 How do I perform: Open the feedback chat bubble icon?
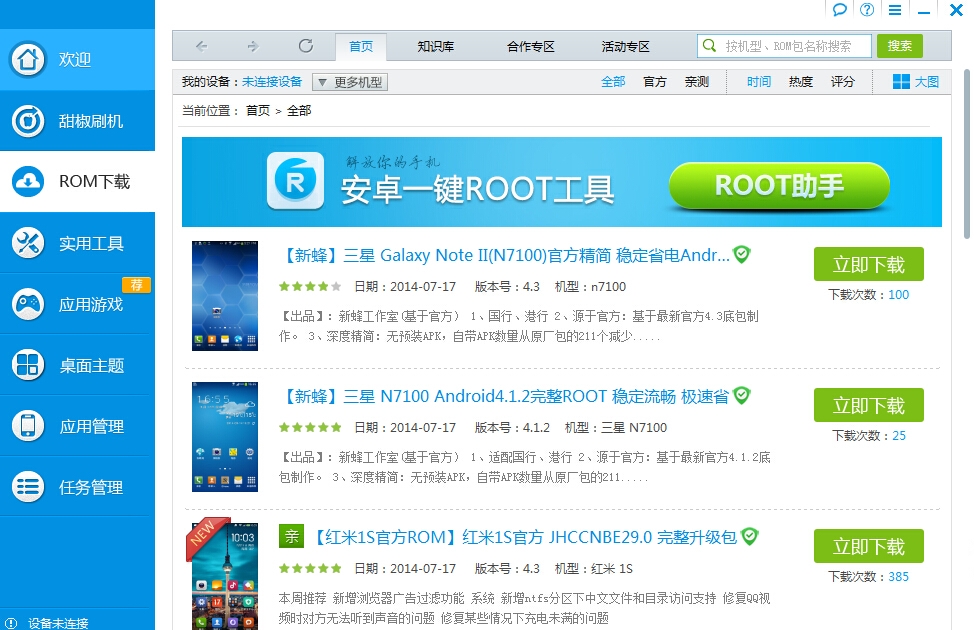pos(840,9)
